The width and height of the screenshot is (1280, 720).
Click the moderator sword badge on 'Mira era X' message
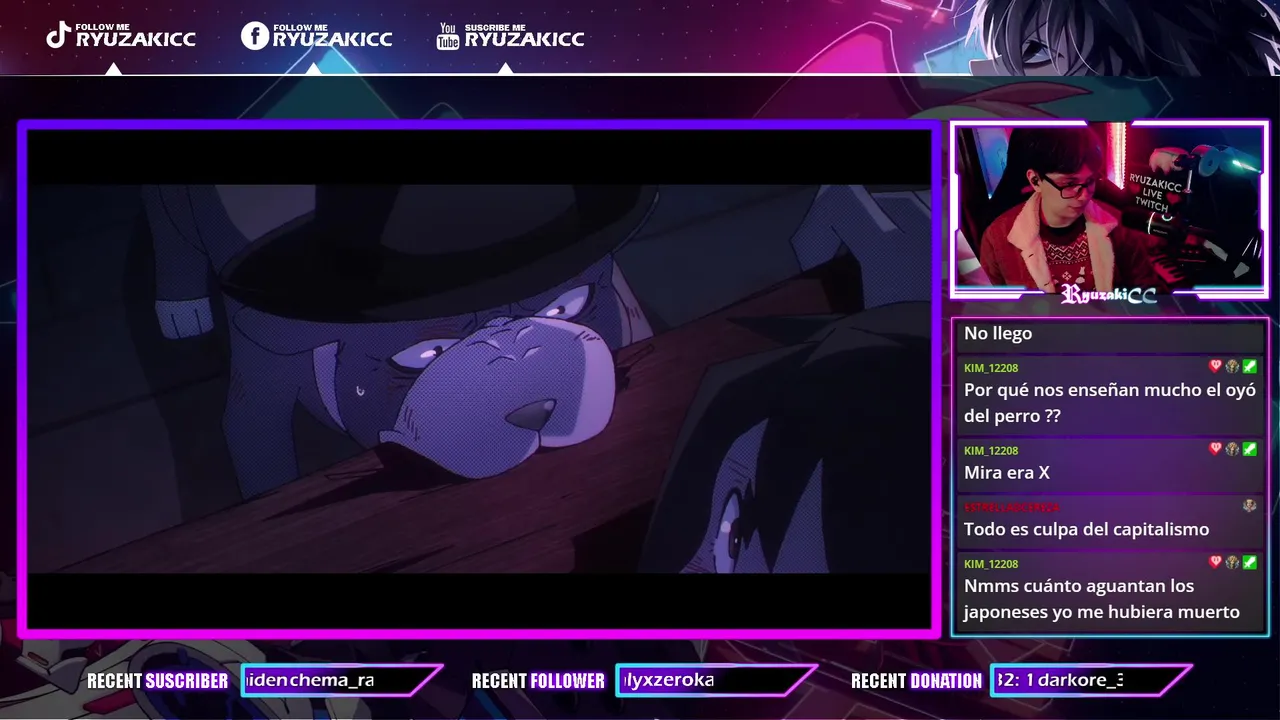pos(1249,449)
